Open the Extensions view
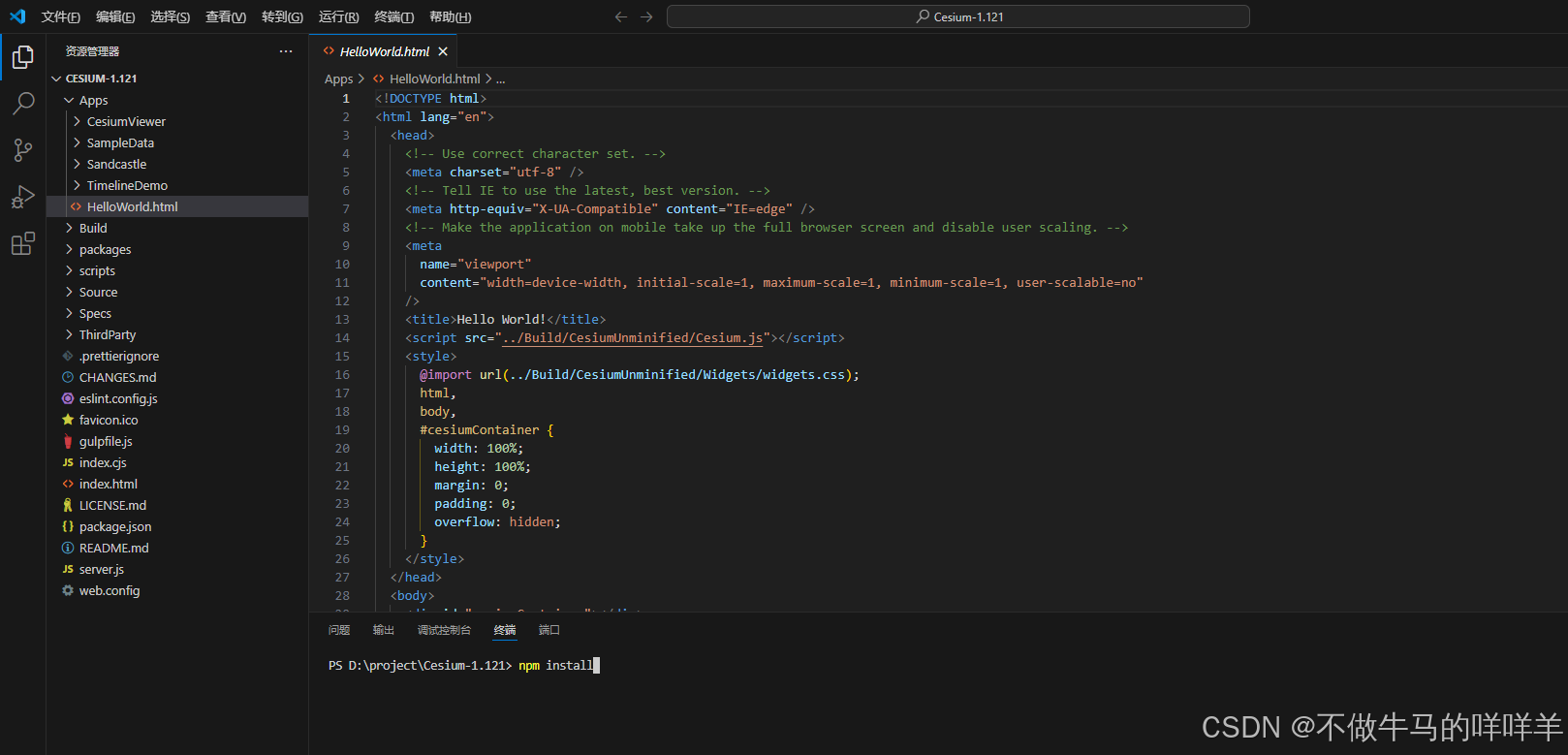Viewport: 1568px width, 755px height. (x=23, y=243)
